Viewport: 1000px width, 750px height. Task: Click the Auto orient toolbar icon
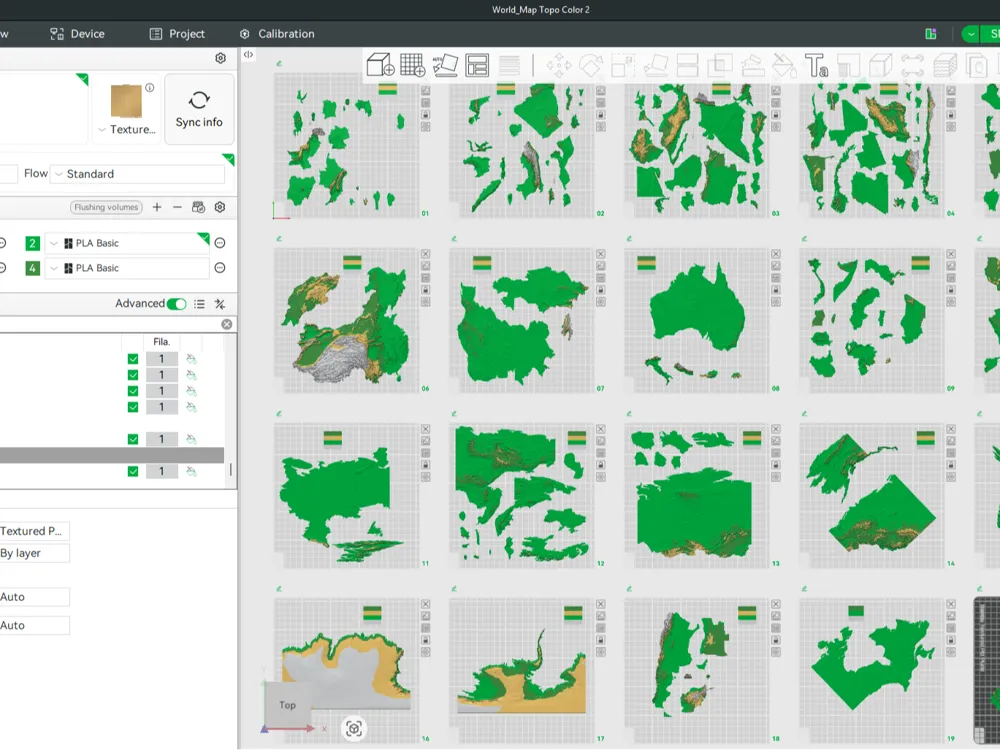[445, 65]
